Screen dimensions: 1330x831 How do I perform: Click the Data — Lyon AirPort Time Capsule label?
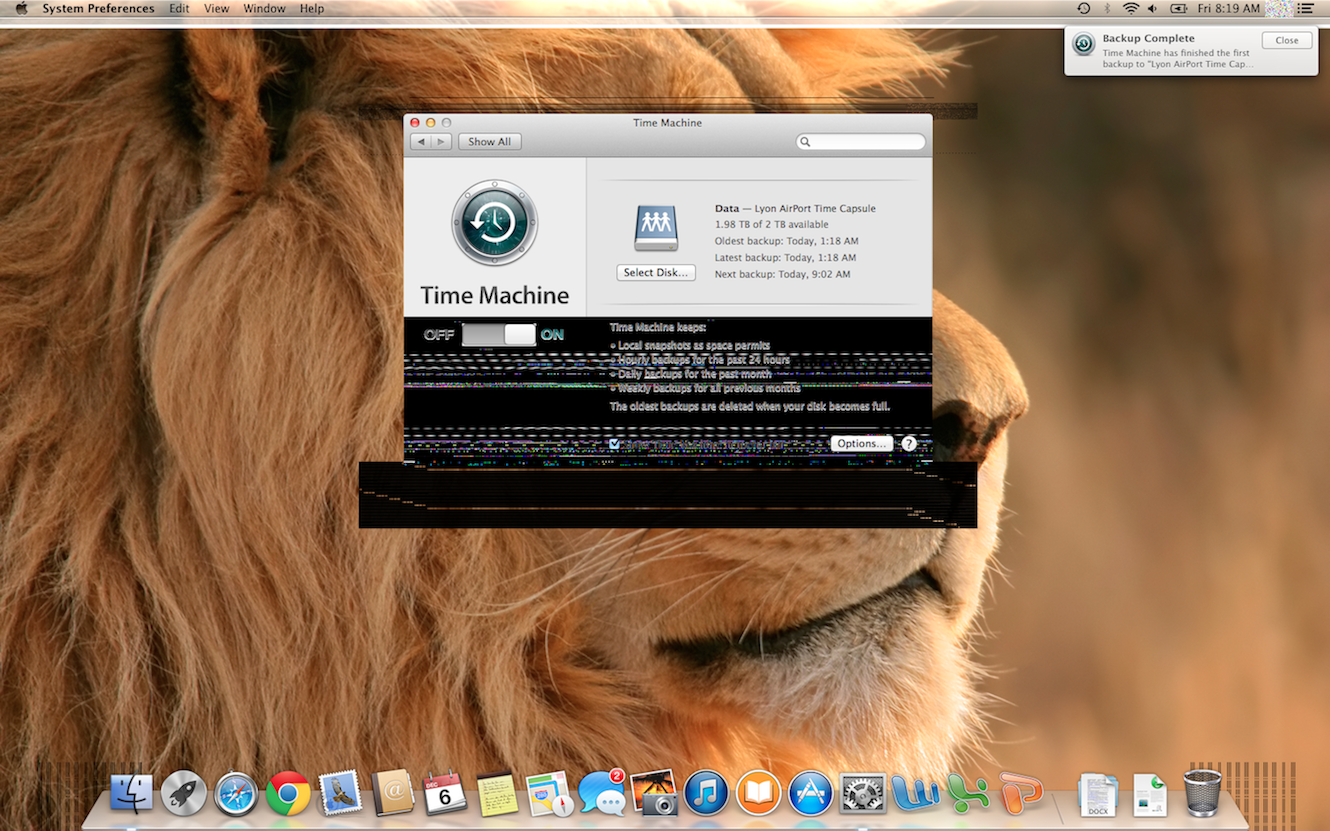[x=795, y=209]
